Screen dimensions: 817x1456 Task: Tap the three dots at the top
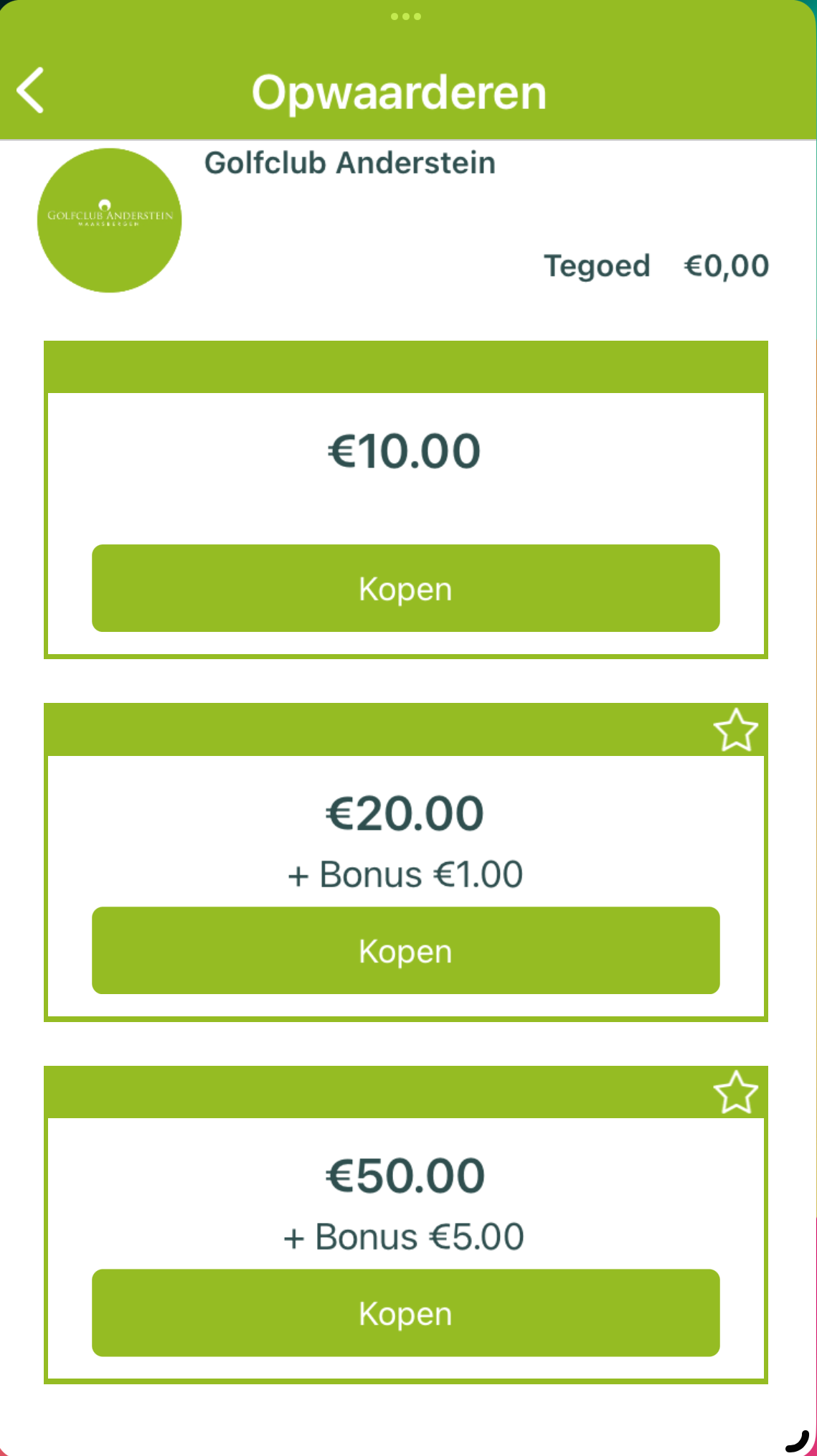(406, 16)
